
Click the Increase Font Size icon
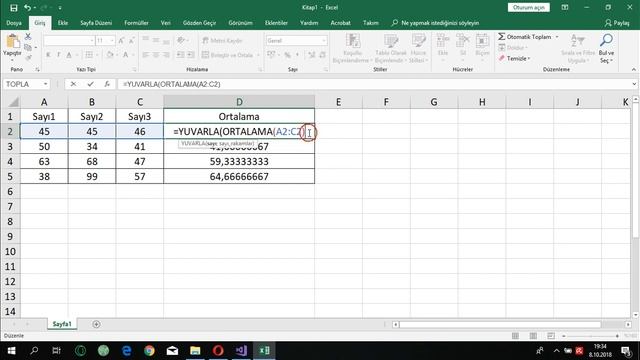click(x=121, y=40)
